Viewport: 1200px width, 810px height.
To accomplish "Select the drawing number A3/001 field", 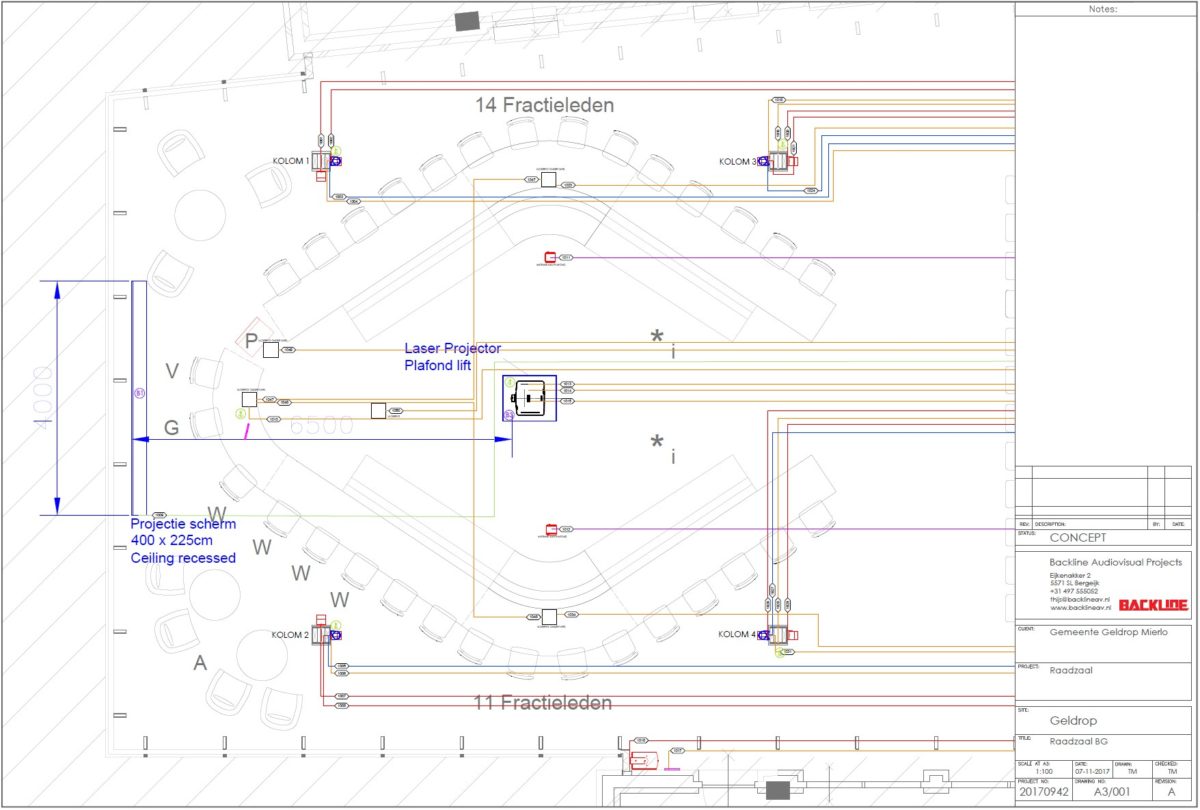I will [x=1113, y=791].
